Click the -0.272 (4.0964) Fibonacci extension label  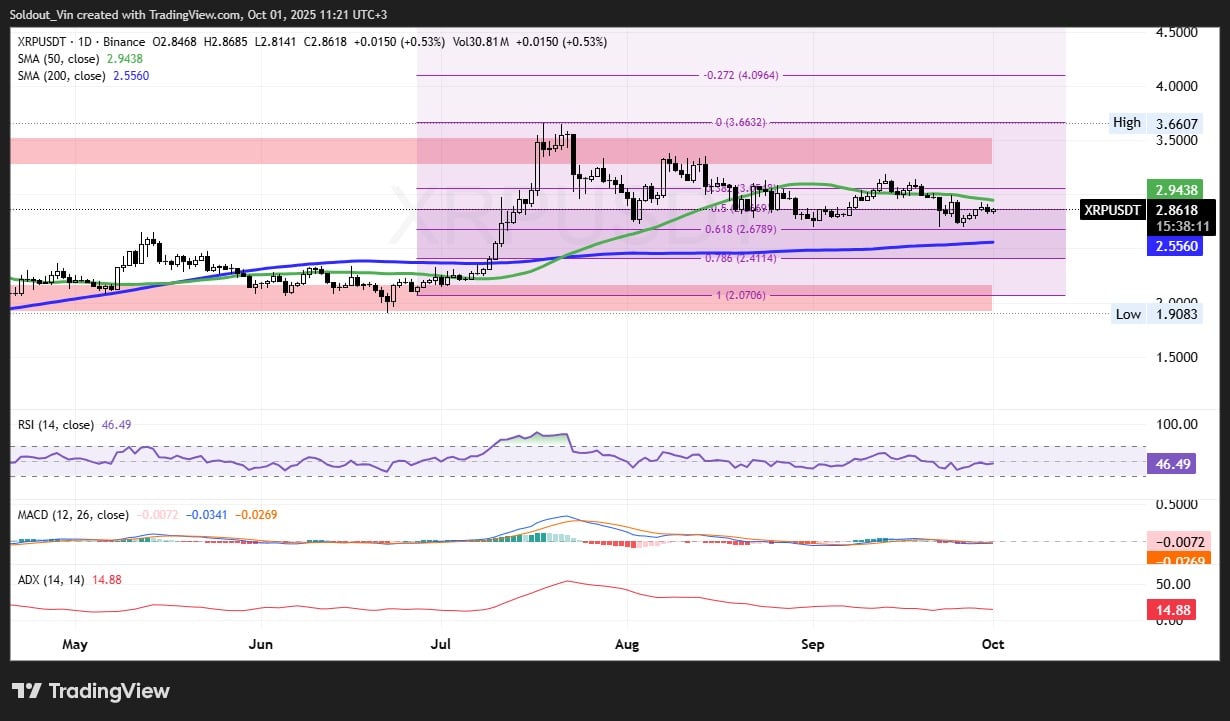[740, 75]
